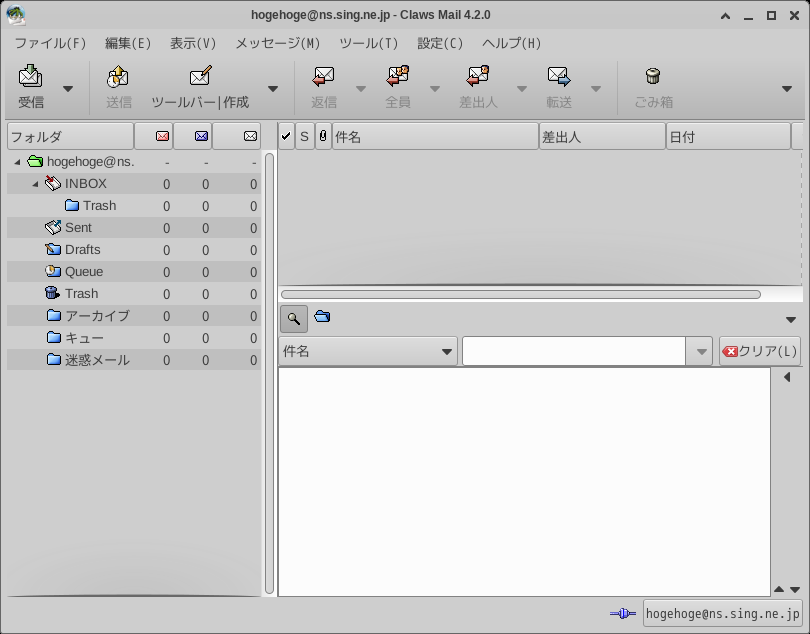Screen dimensions: 810x634
Task: Click the folder pane vertical scrollbar
Action: [269, 374]
